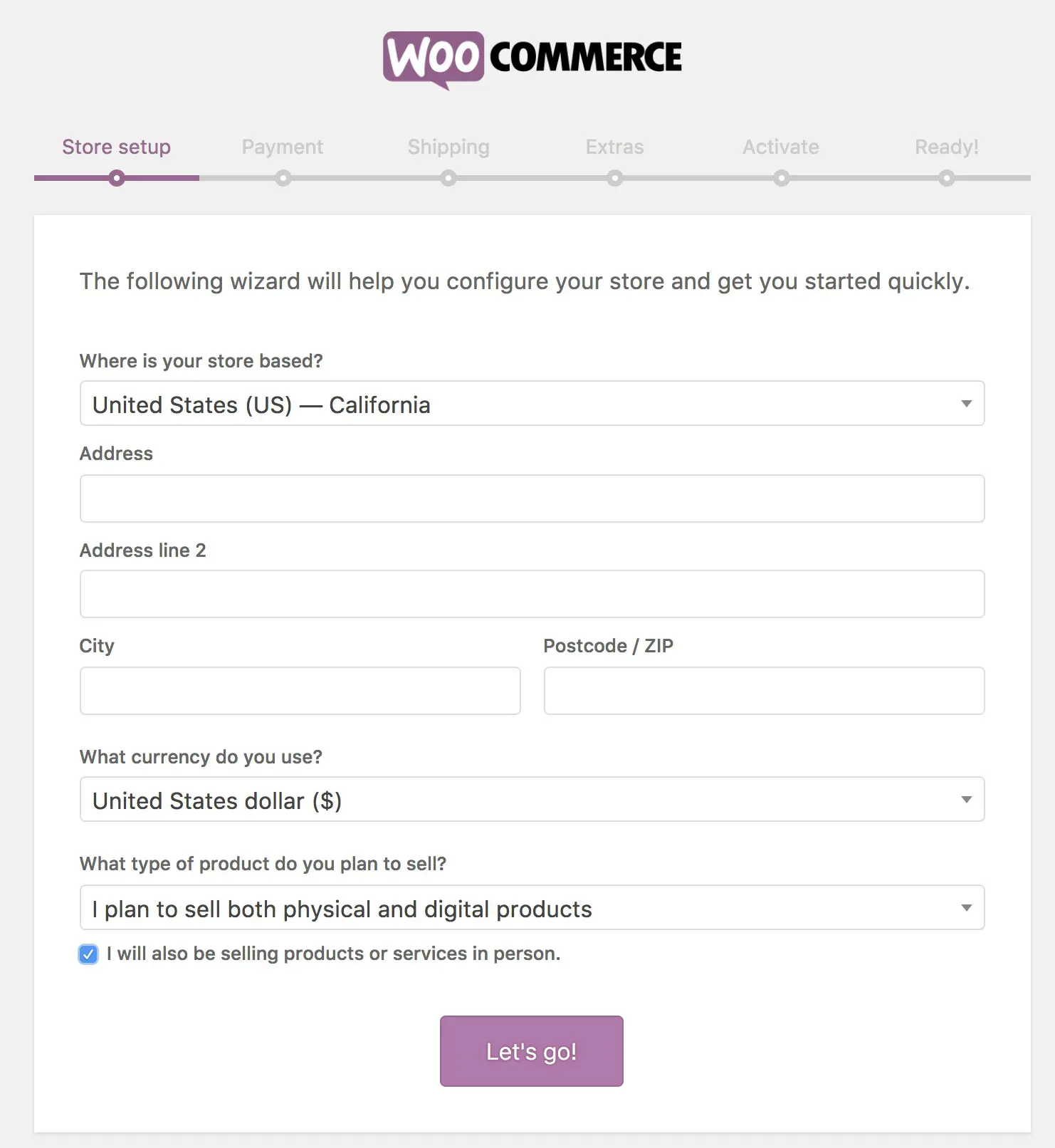Click the Store setup label

pos(117,147)
